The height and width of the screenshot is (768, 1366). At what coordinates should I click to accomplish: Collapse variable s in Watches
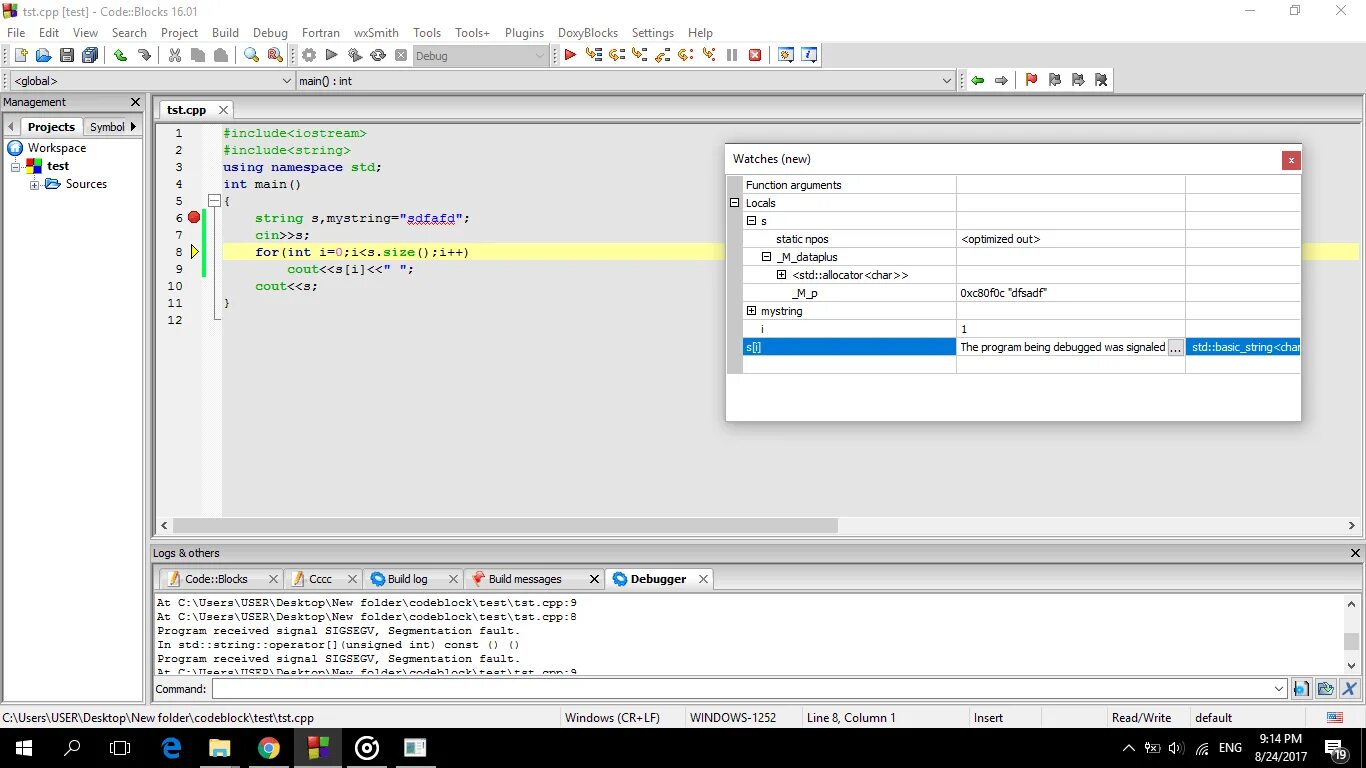coord(751,221)
